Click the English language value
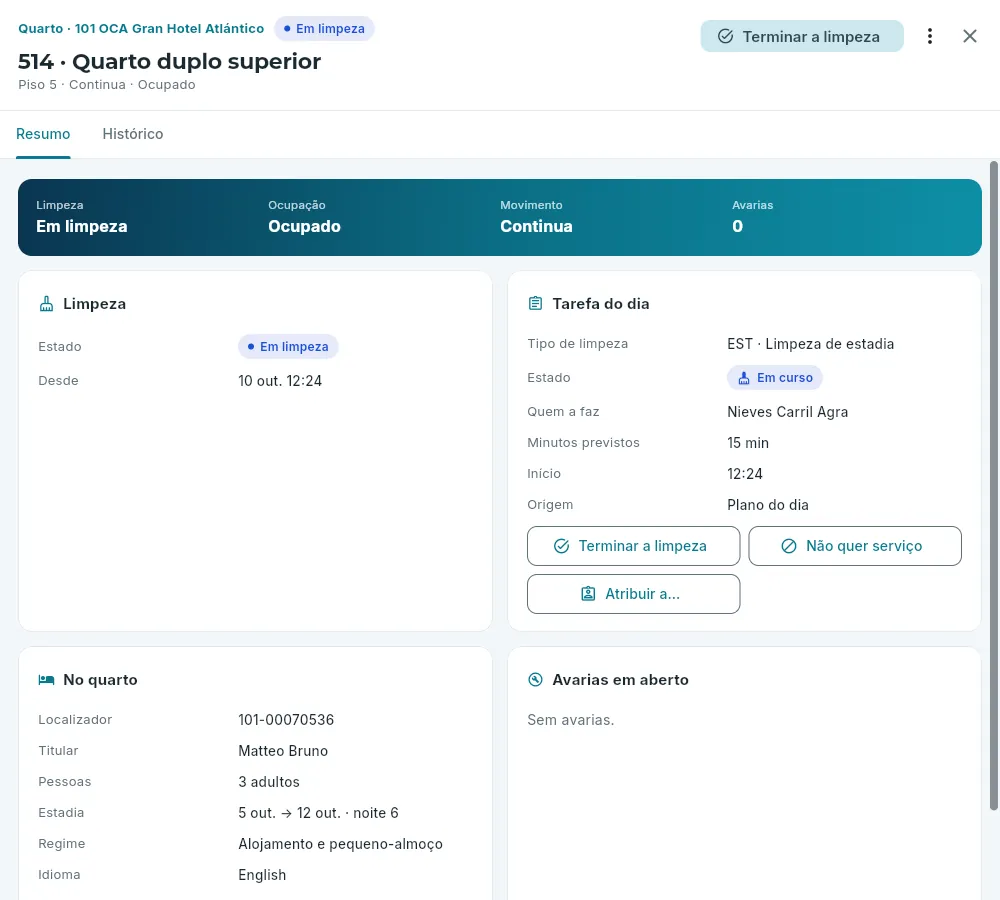Screen dimensions: 1000x900 tap(262, 875)
